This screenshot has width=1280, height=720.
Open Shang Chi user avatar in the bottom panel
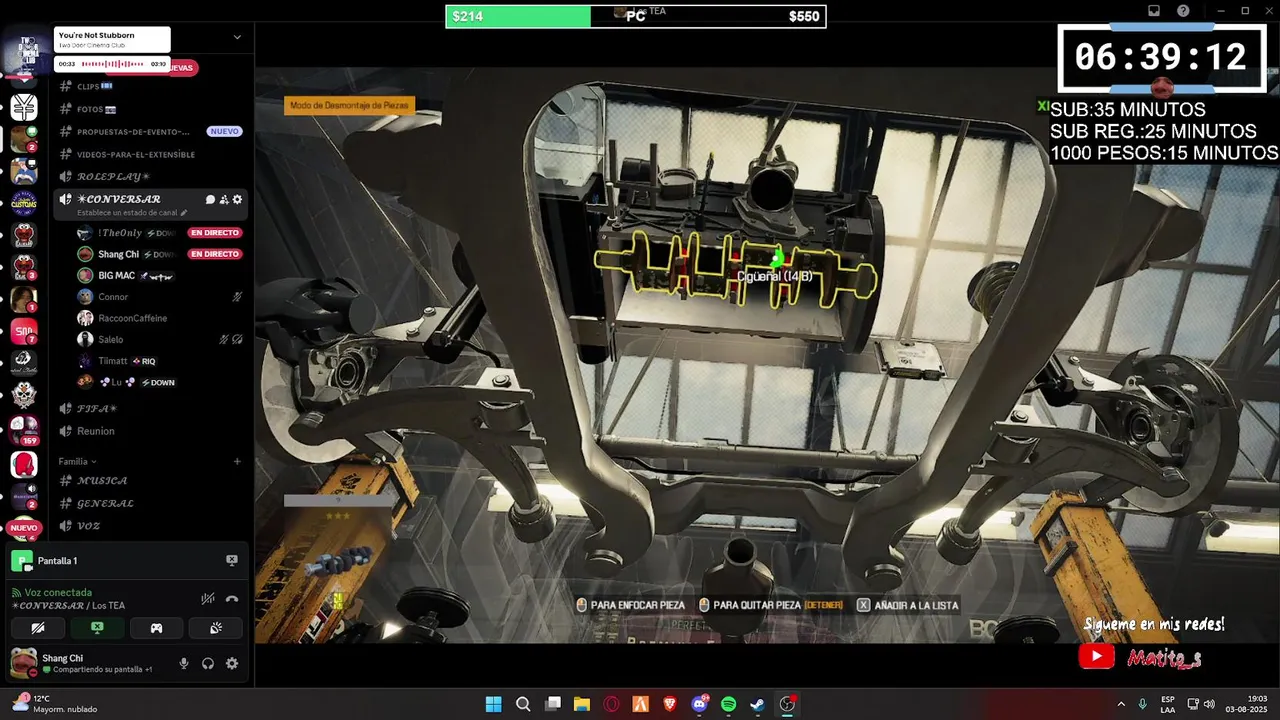click(x=23, y=662)
